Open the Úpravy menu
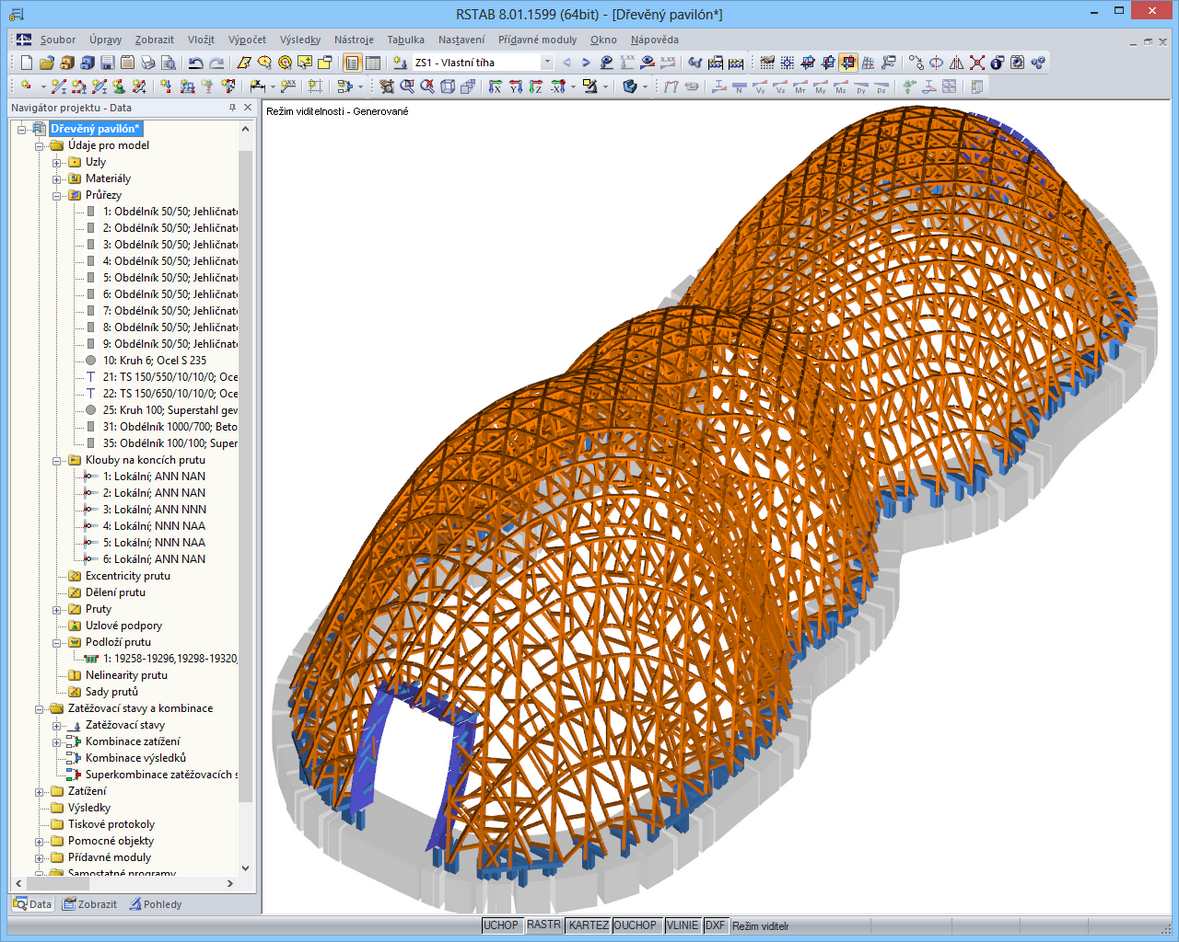The width and height of the screenshot is (1179, 942). [x=105, y=40]
